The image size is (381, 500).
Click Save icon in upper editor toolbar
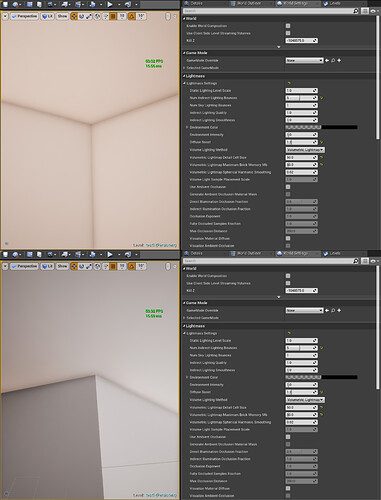5,4
